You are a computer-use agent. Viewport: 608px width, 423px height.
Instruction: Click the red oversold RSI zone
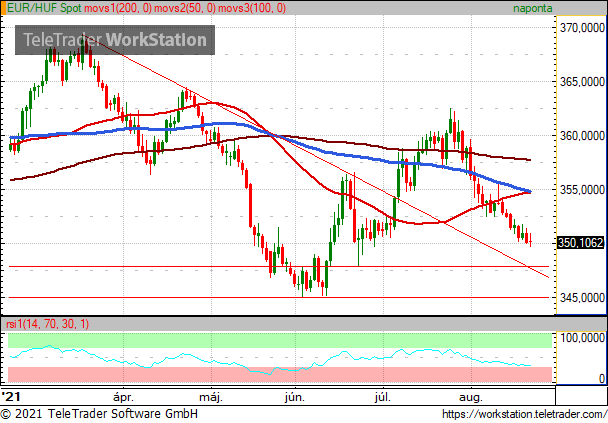click(280, 375)
